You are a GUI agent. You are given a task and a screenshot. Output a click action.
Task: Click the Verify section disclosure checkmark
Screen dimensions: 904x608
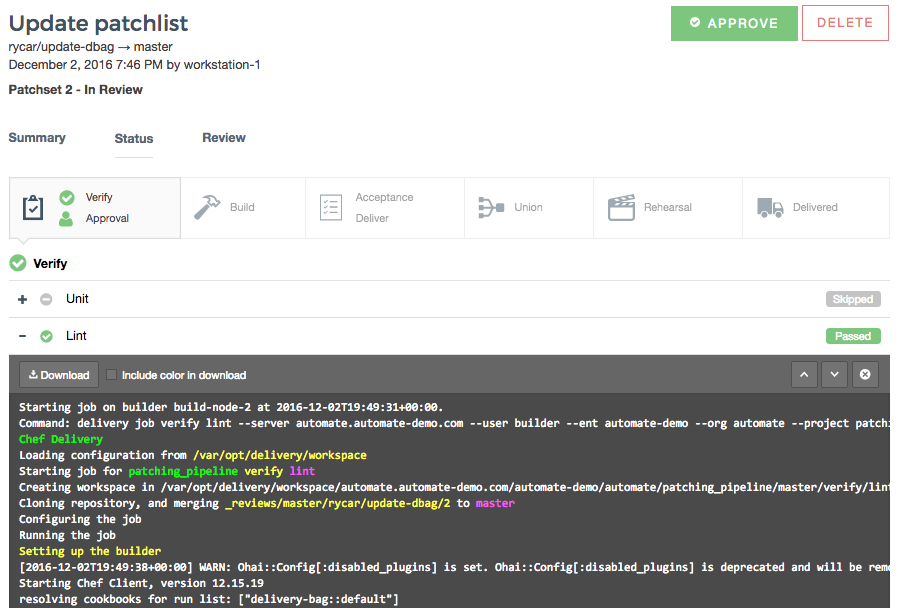point(17,263)
